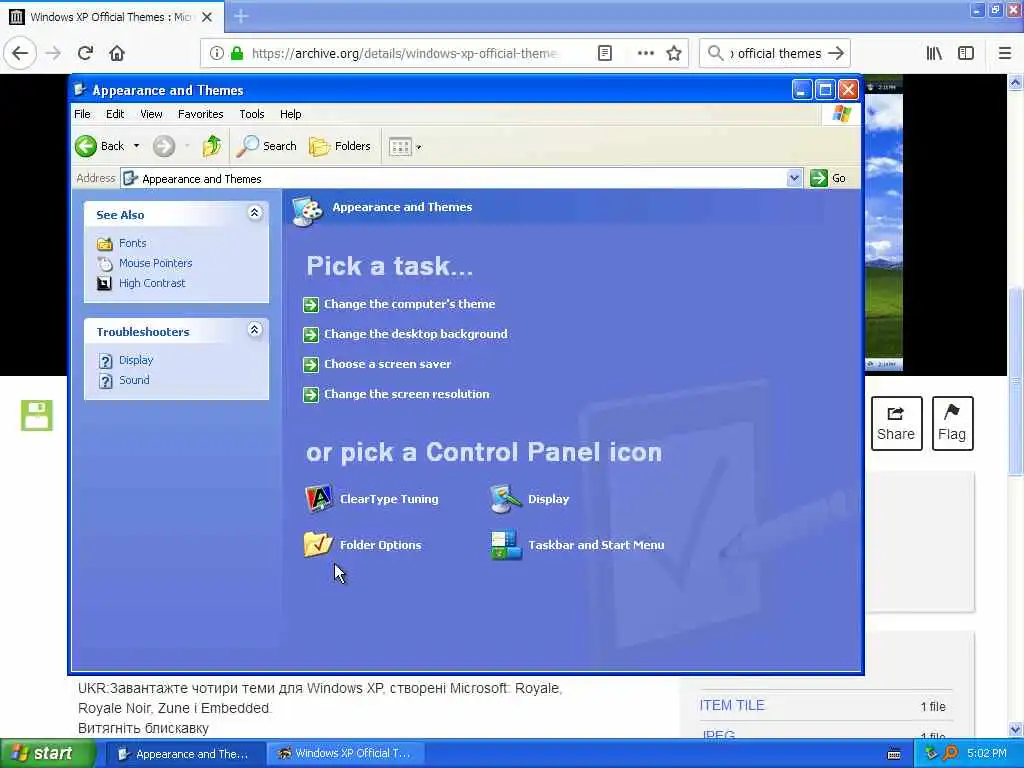The height and width of the screenshot is (768, 1024).
Task: Open the Help menu
Action: click(291, 114)
